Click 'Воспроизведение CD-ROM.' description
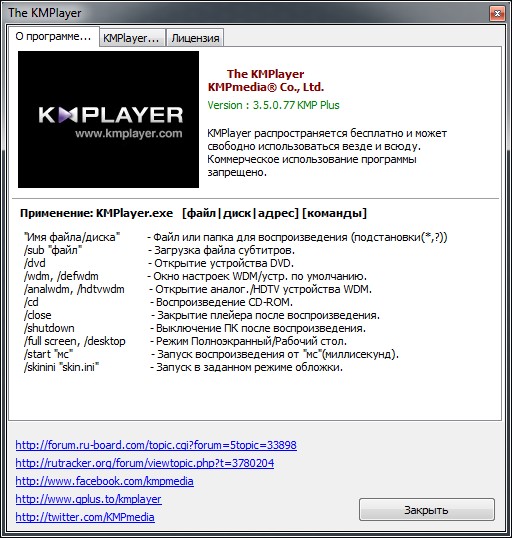 pyautogui.click(x=224, y=302)
